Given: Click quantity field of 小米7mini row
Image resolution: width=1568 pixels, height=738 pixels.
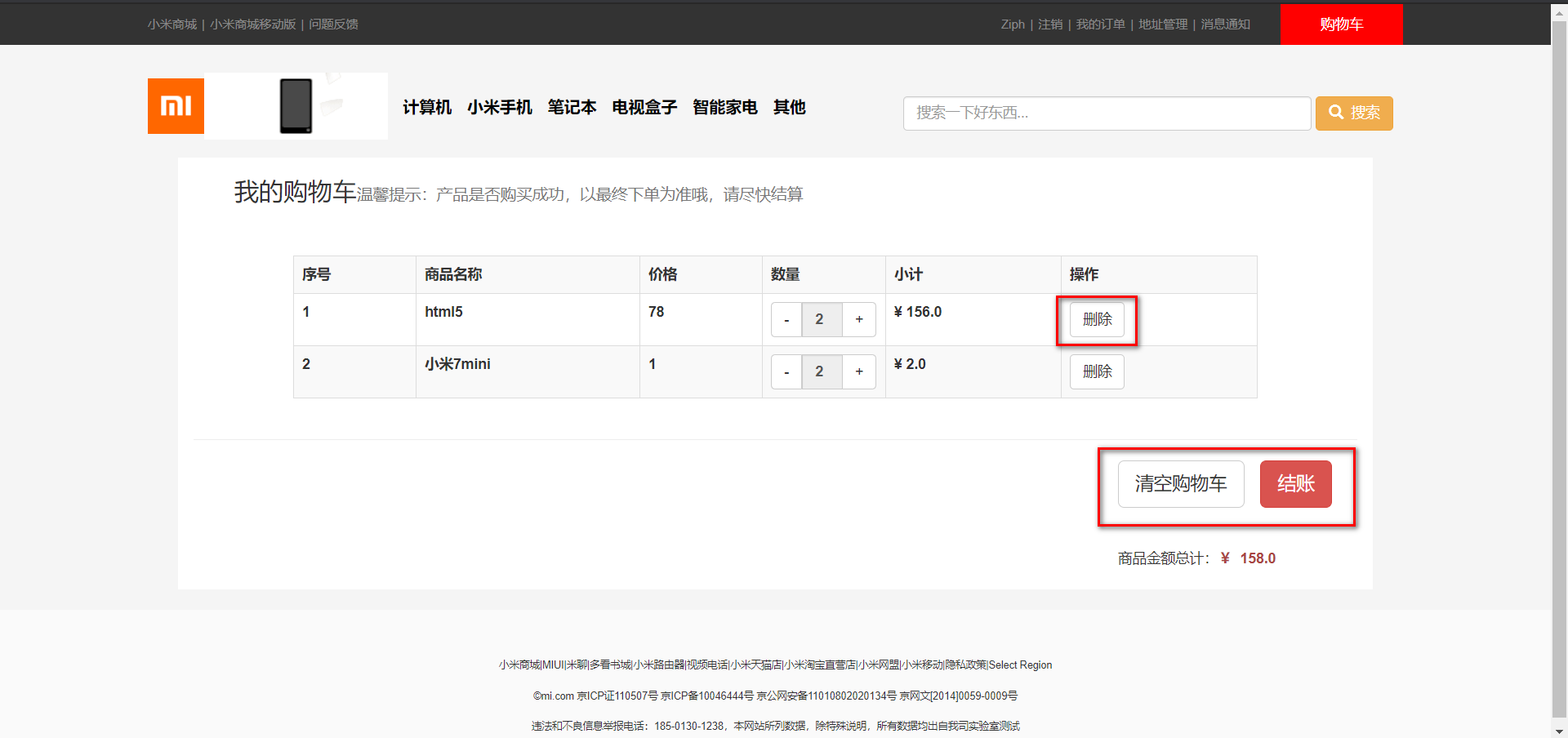Looking at the screenshot, I should coord(822,371).
